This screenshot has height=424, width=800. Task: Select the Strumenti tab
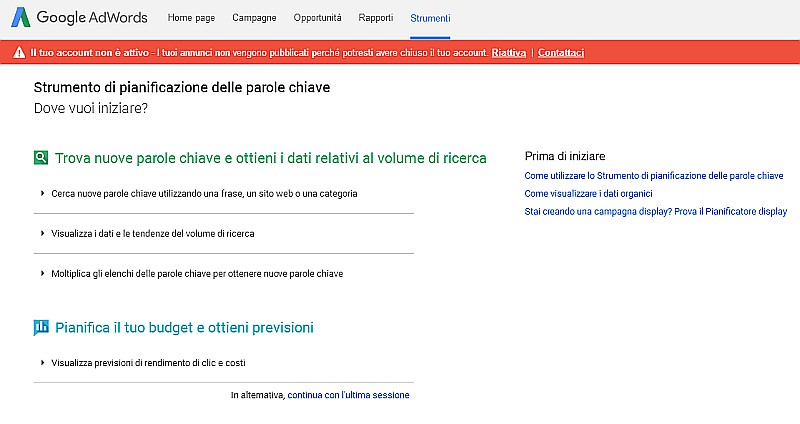pos(430,18)
